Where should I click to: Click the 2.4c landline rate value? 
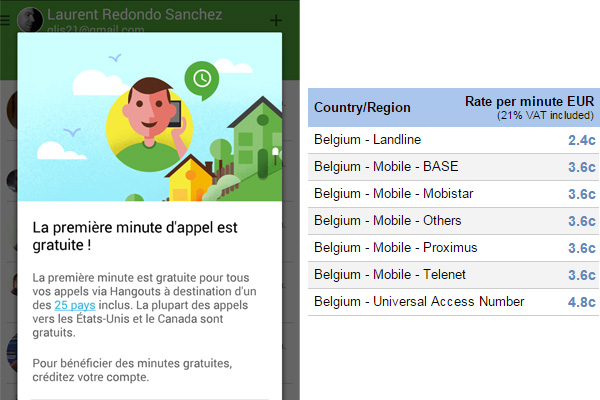(582, 140)
